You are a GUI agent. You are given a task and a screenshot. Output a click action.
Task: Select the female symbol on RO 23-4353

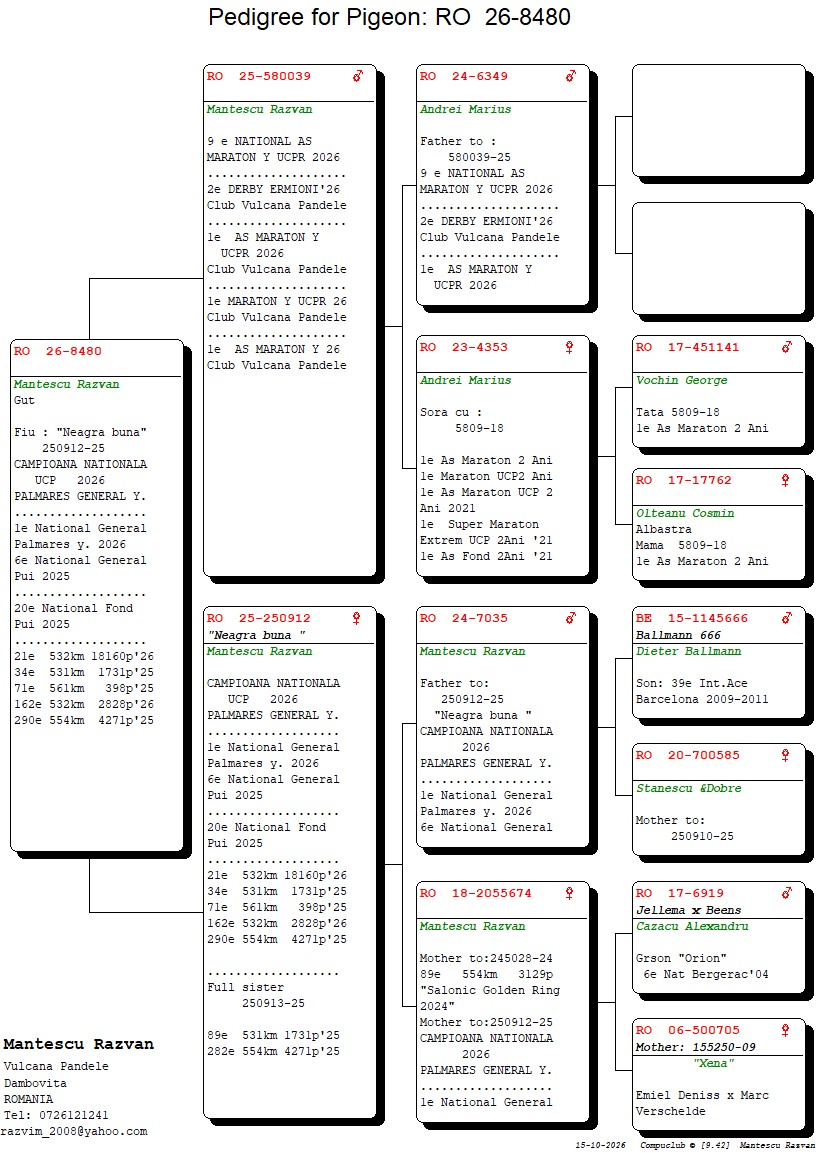569,347
